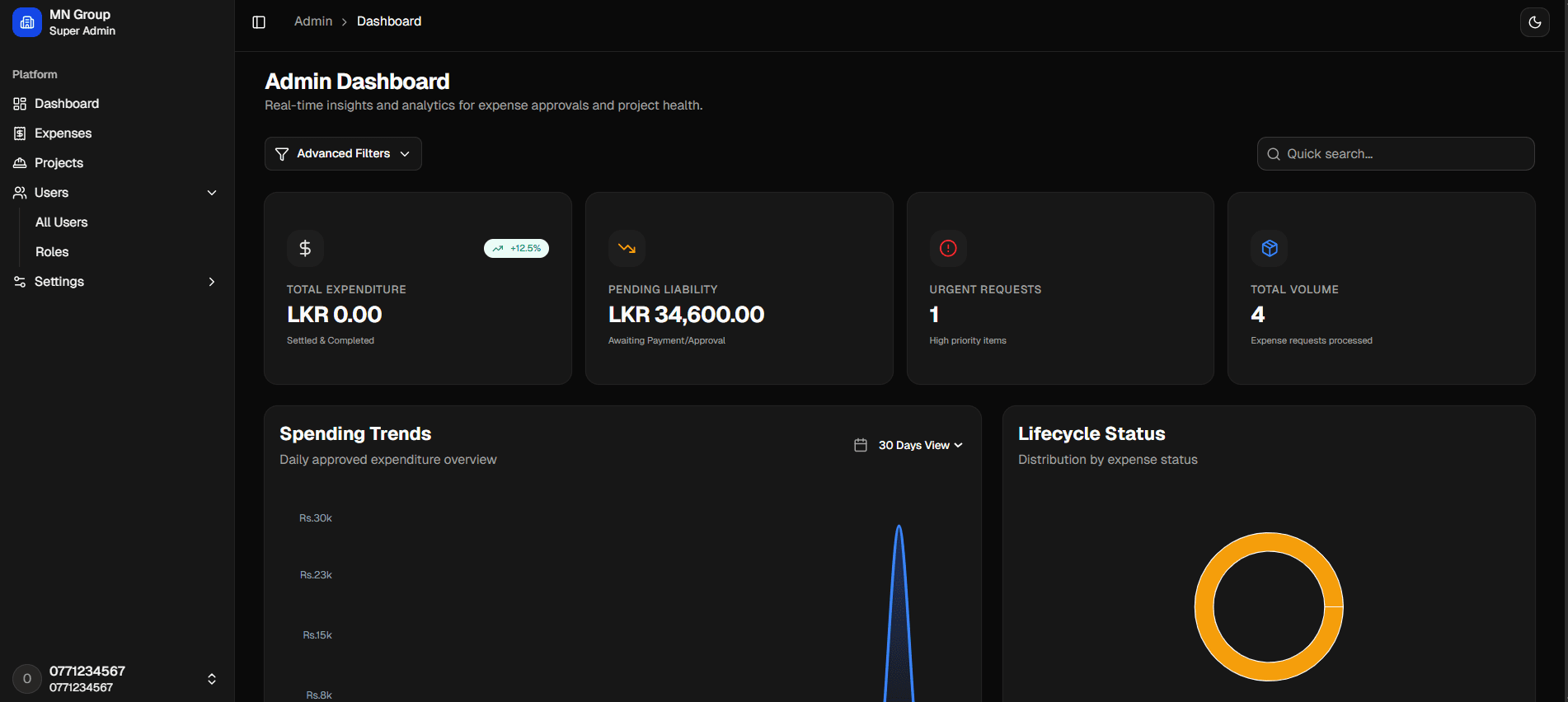Click the Rs.15k axis label
Image resolution: width=1568 pixels, height=702 pixels.
click(x=317, y=635)
